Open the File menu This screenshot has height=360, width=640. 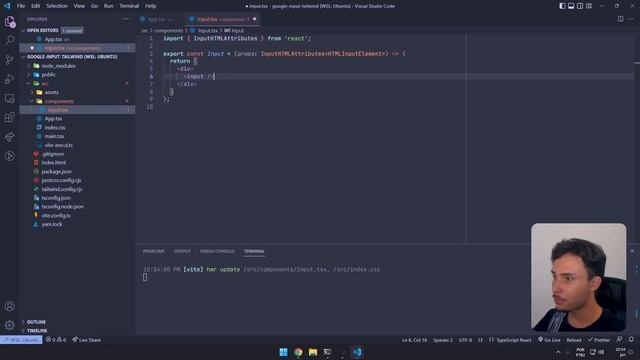tap(21, 6)
